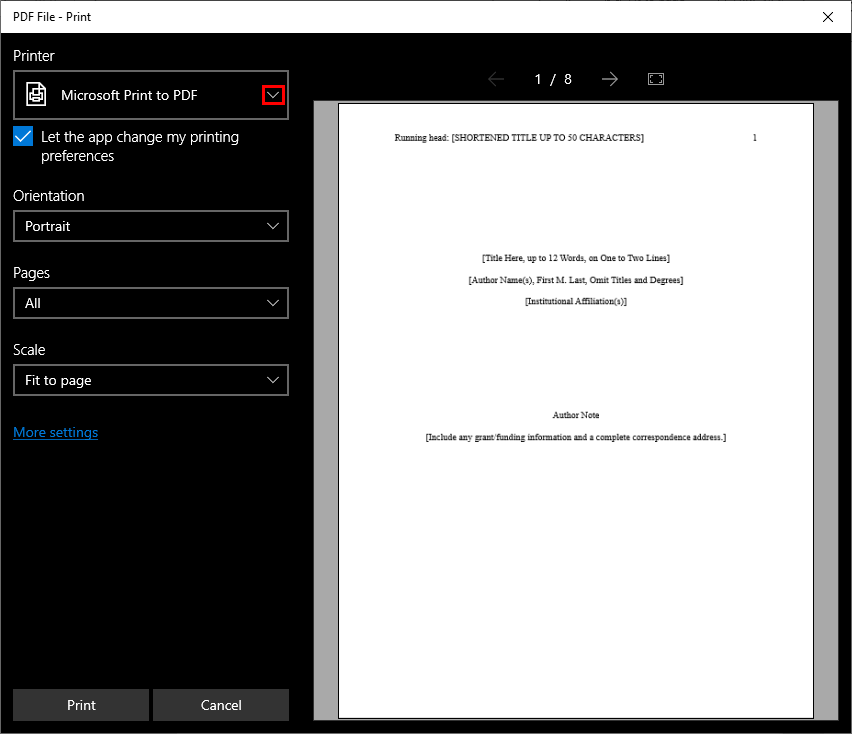The image size is (852, 734).
Task: Cancel the print dialog
Action: [220, 705]
